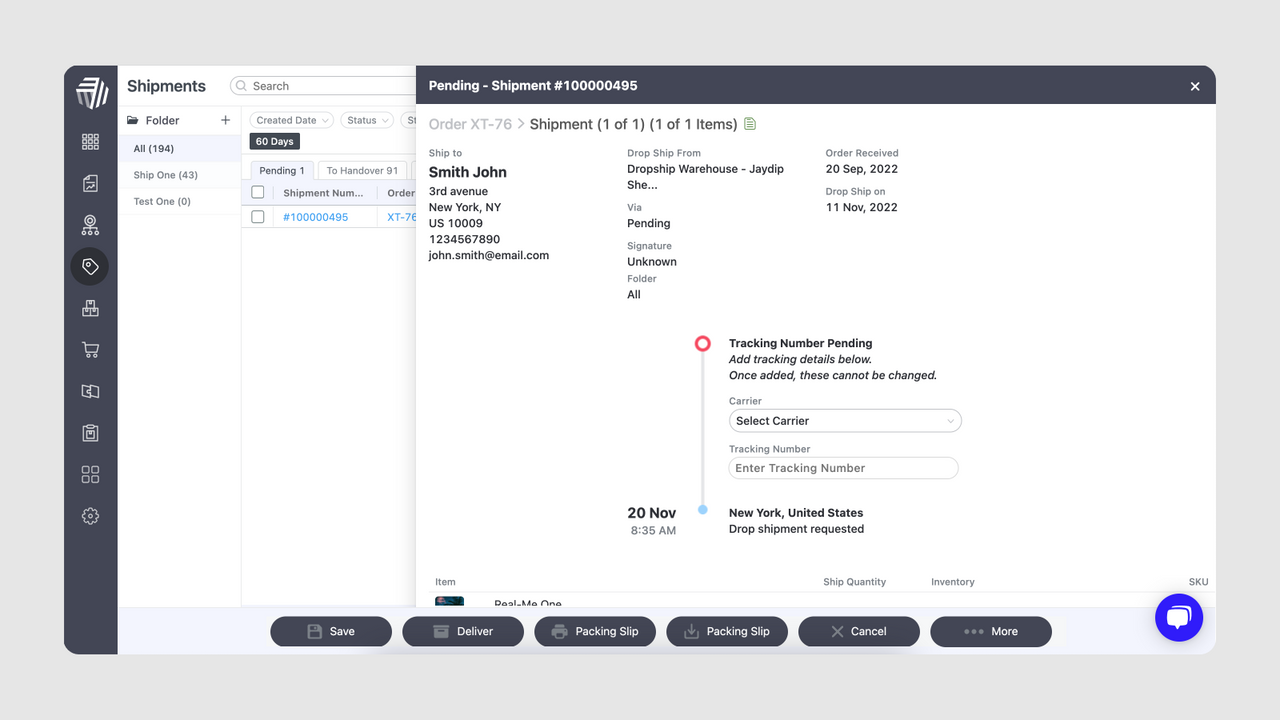Image resolution: width=1280 pixels, height=720 pixels.
Task: Select the Ship One (43) folder
Action: coord(179,175)
